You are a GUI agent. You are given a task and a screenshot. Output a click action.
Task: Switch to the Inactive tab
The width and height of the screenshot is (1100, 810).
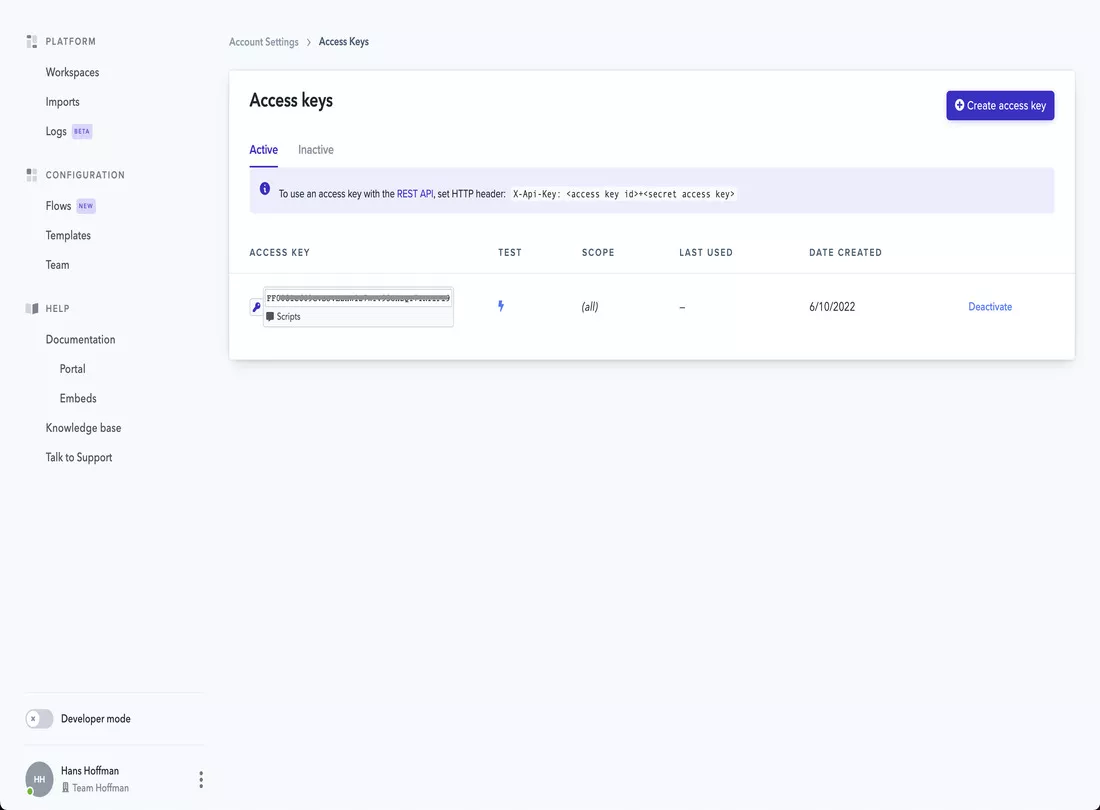tap(316, 149)
